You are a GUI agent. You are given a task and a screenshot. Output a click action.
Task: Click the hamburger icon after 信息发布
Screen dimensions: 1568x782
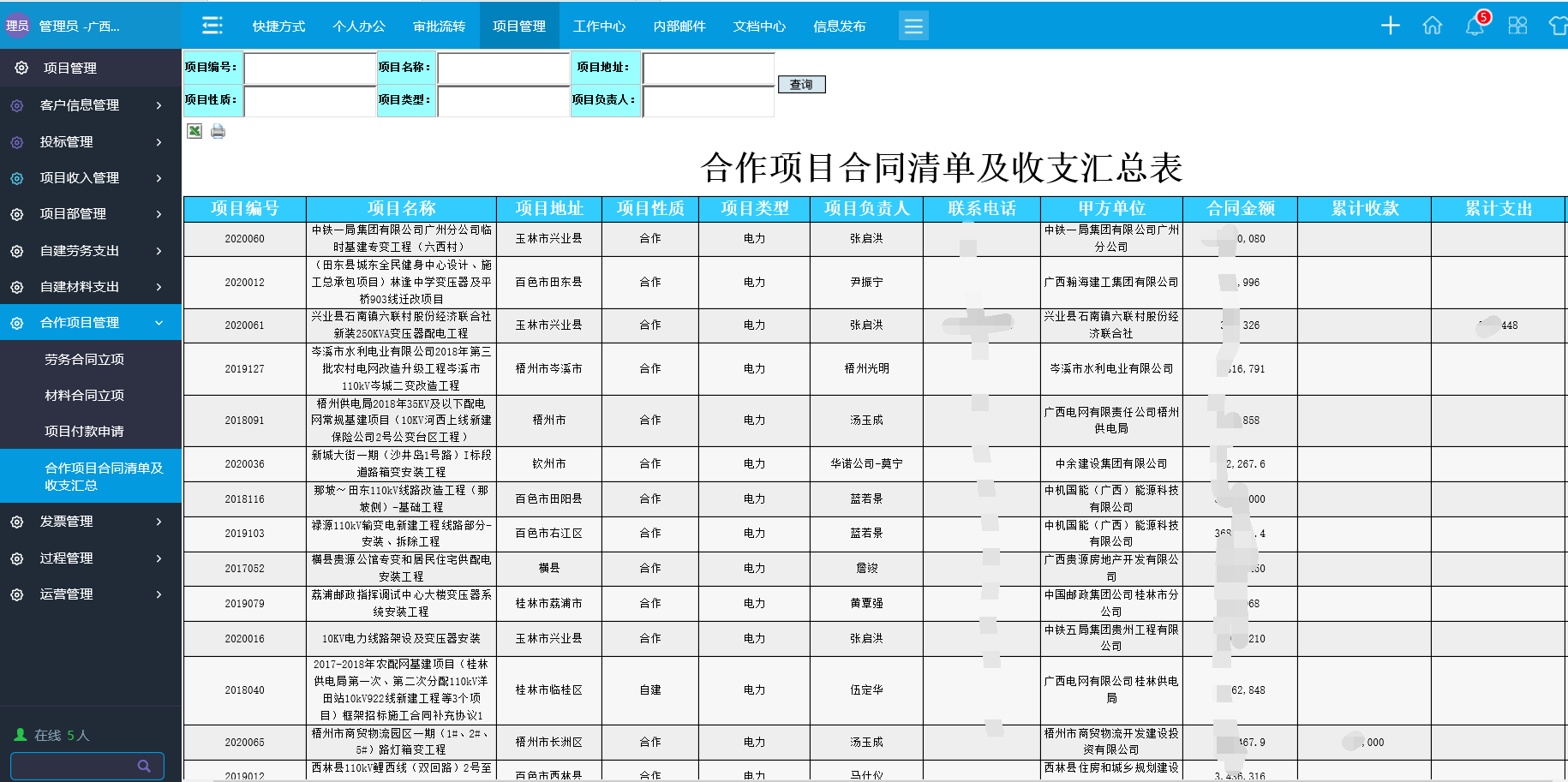point(913,27)
